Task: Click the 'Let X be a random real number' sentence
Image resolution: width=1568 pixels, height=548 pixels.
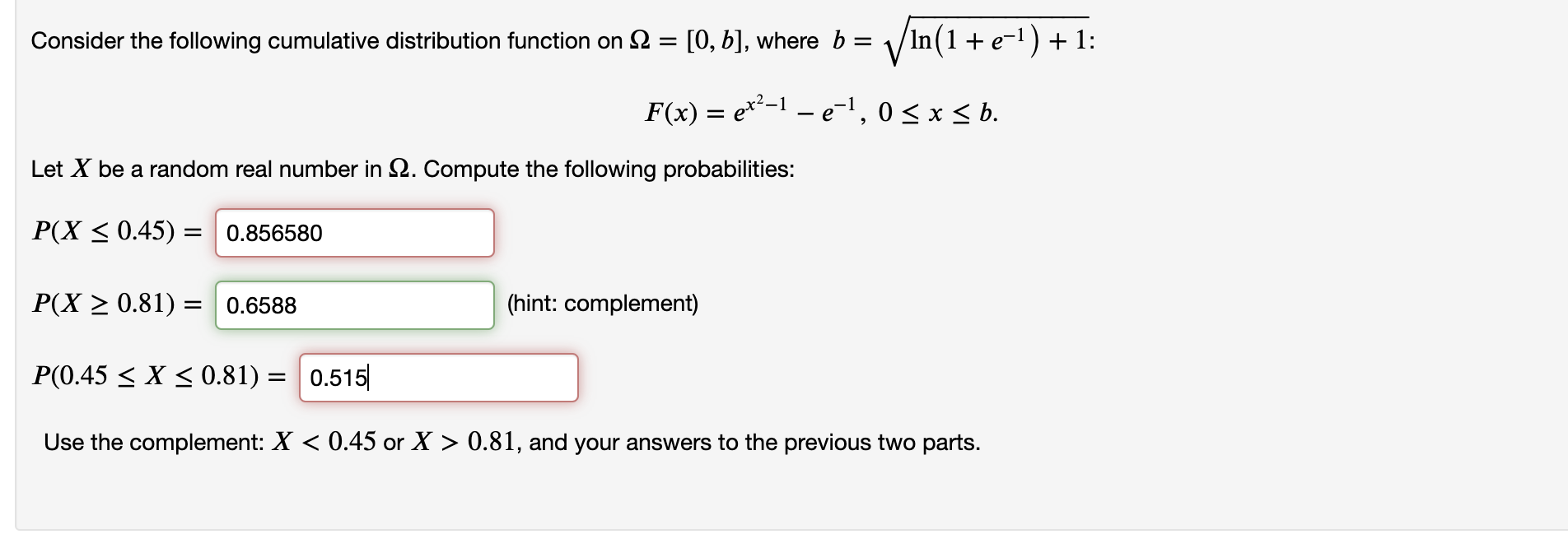Action: [x=412, y=170]
